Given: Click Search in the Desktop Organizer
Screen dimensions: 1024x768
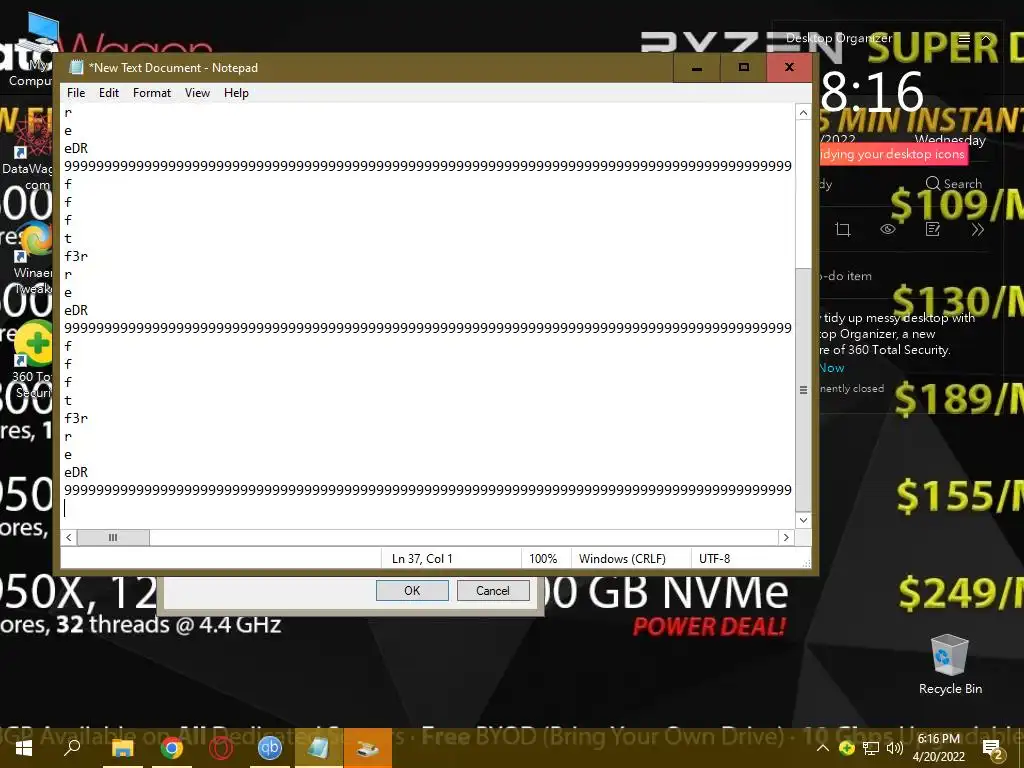Looking at the screenshot, I should [x=953, y=184].
